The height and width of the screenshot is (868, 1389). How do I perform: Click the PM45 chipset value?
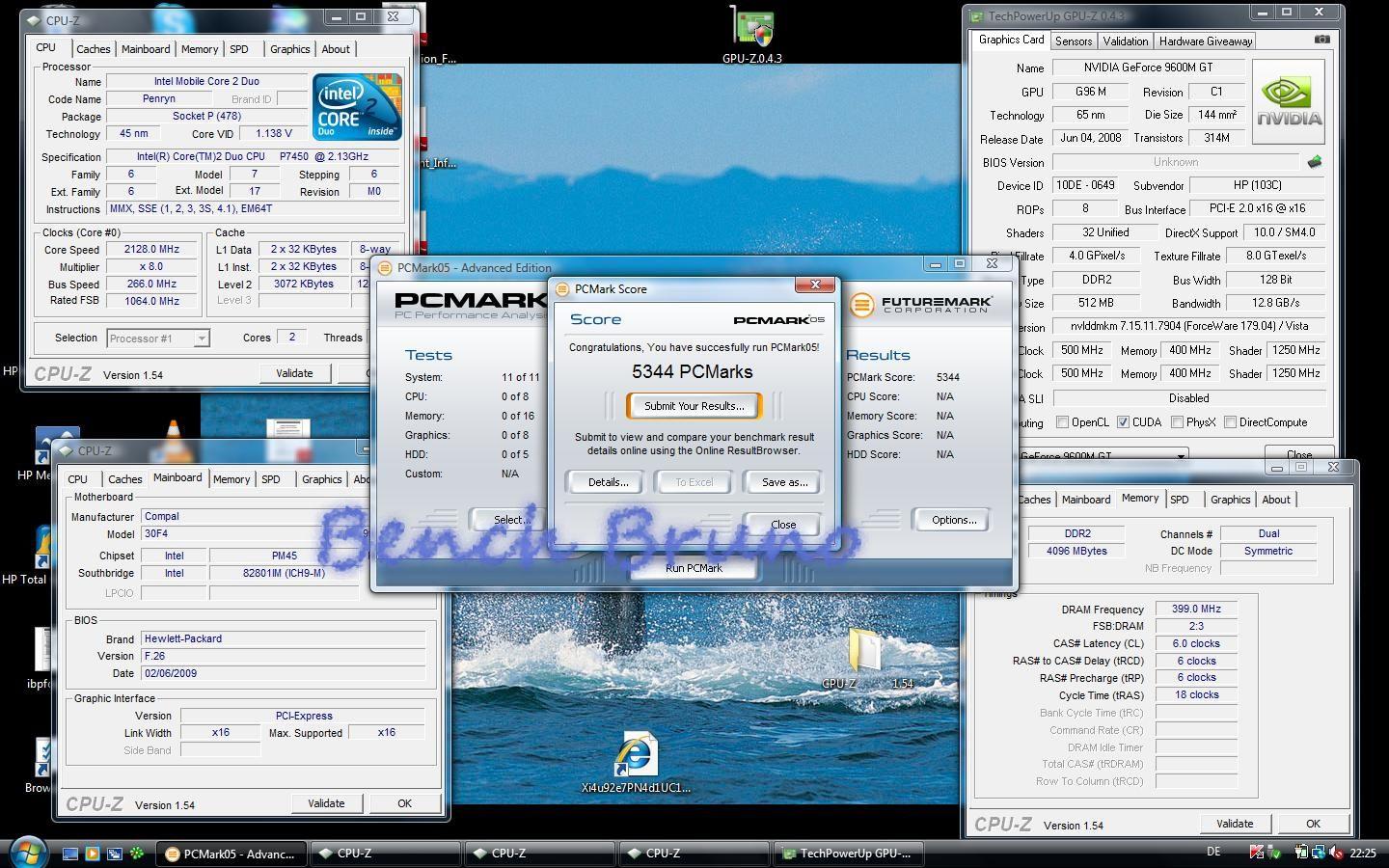(x=284, y=556)
